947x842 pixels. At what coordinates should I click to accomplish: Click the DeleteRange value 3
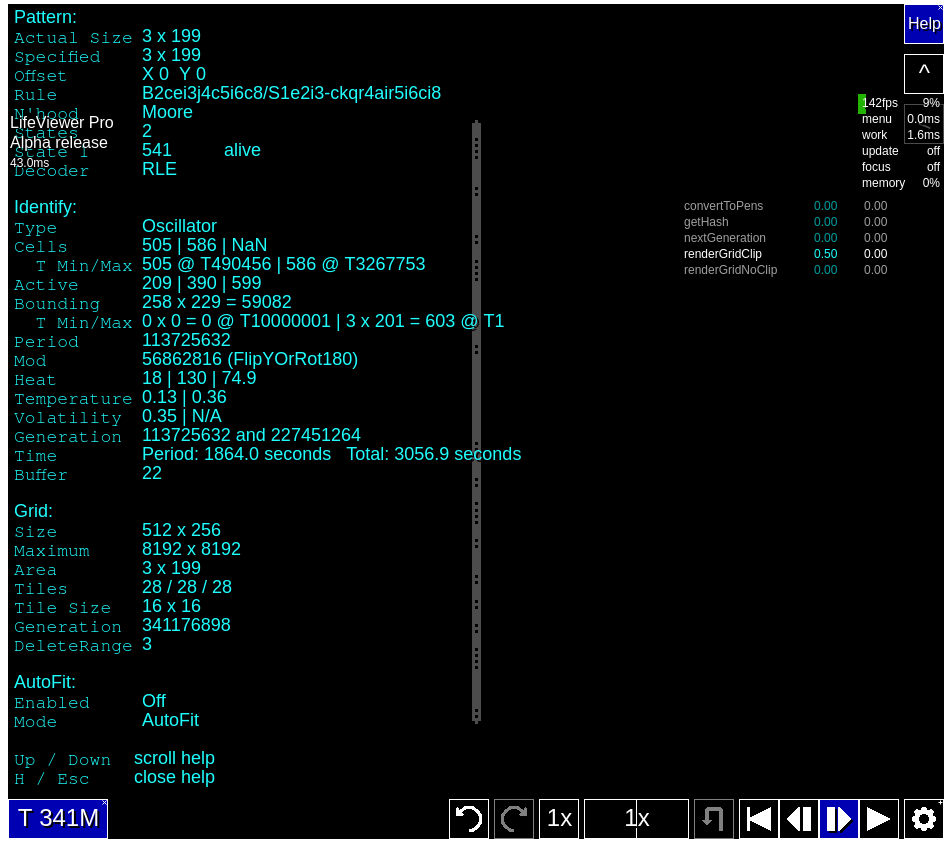point(147,644)
